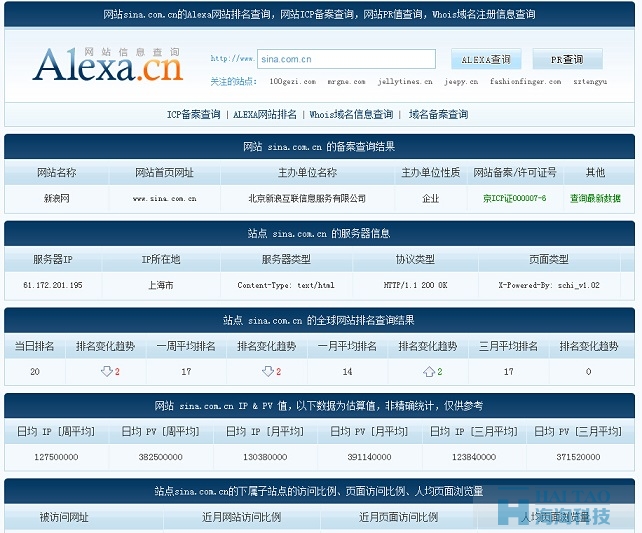Open the fashionfinger.com followed site link

tap(525, 81)
